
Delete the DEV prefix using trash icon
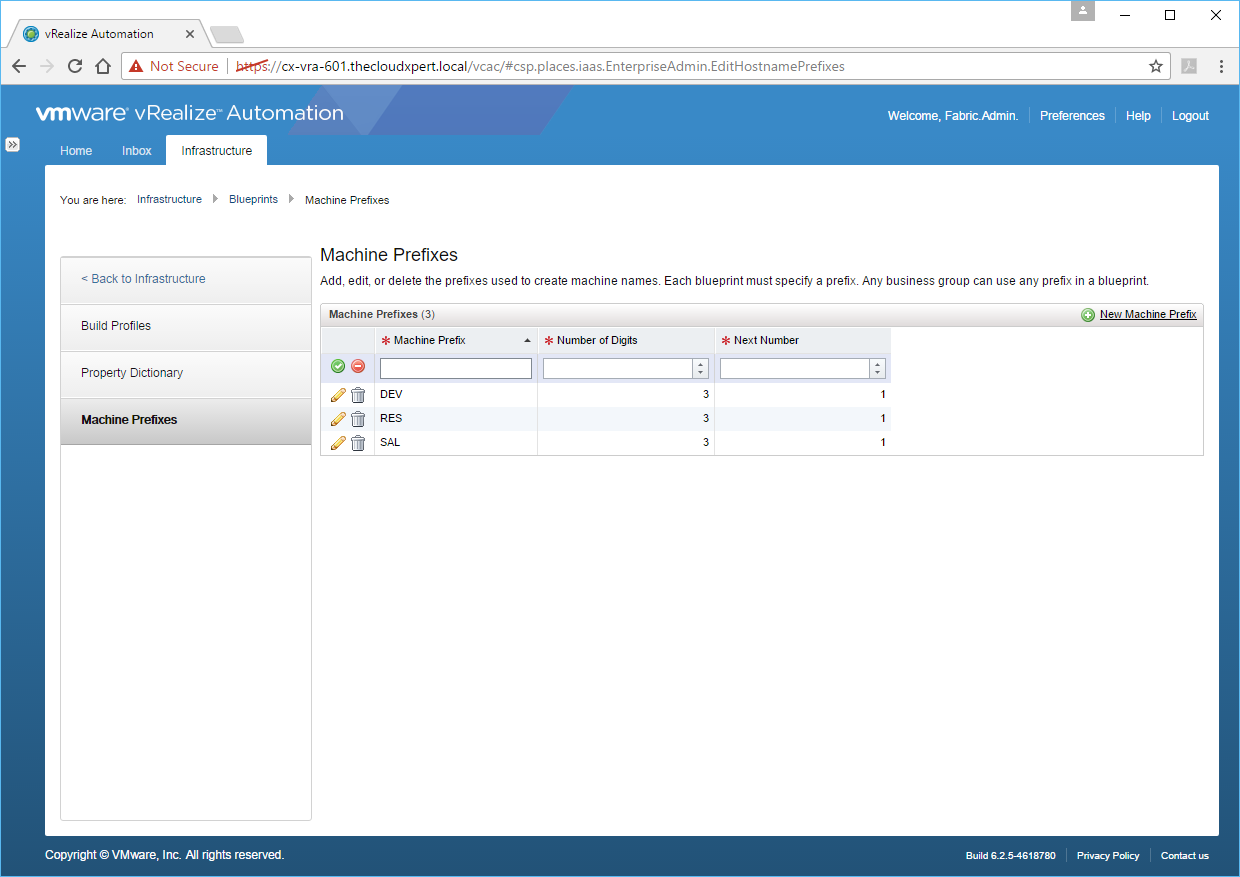(358, 395)
